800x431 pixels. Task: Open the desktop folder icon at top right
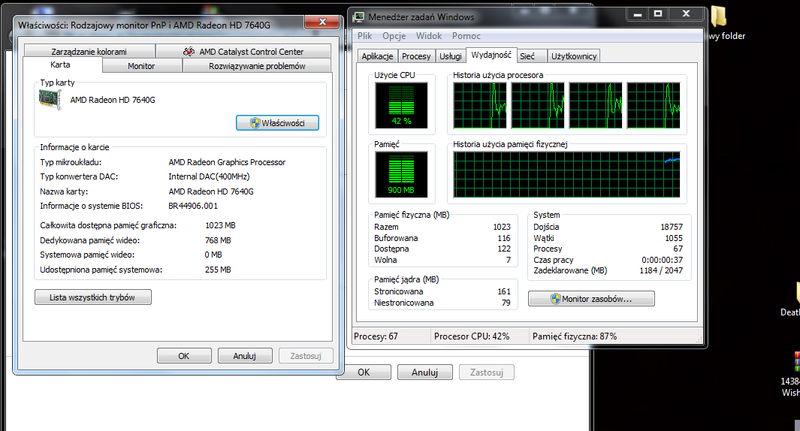718,16
